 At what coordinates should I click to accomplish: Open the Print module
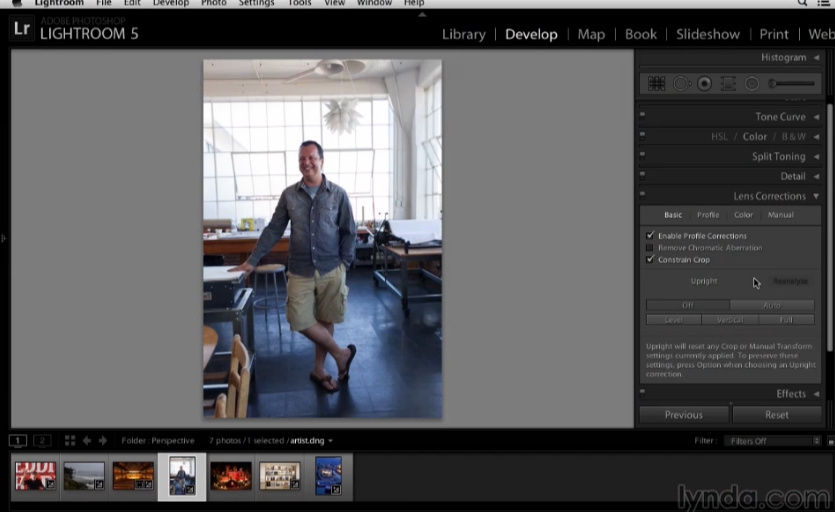click(x=774, y=34)
